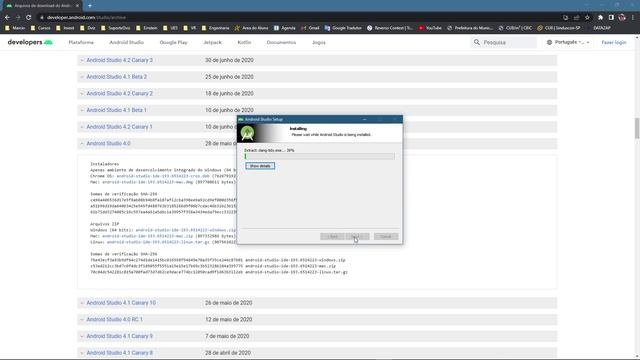Bookmark this page with the star icon
640x360 pixels.
(587, 18)
